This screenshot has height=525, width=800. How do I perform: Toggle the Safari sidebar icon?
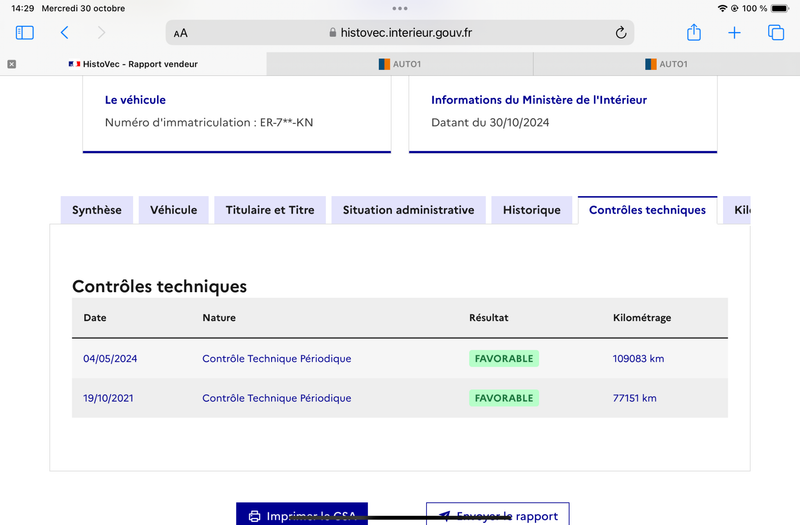pos(24,33)
